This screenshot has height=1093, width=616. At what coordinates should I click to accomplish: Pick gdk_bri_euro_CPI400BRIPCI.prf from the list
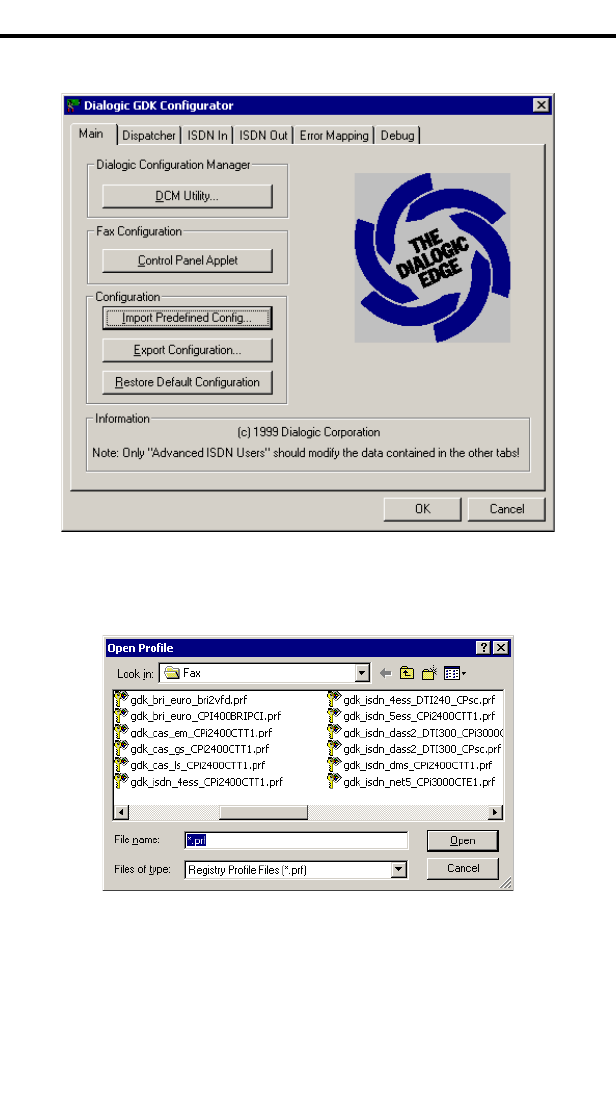[x=206, y=717]
